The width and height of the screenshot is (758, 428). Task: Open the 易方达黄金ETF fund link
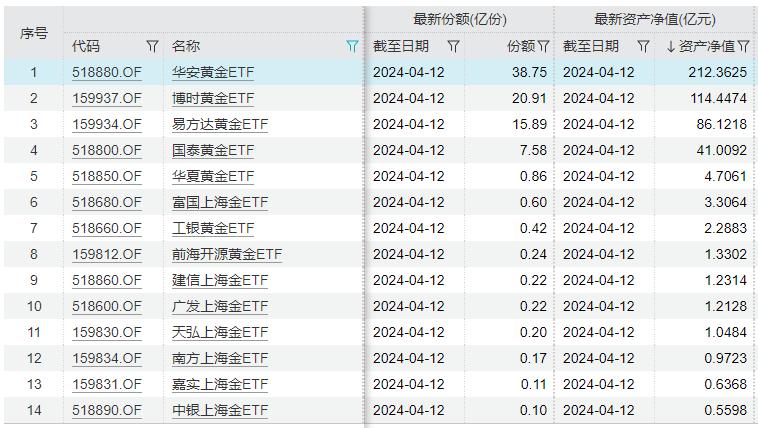220,124
